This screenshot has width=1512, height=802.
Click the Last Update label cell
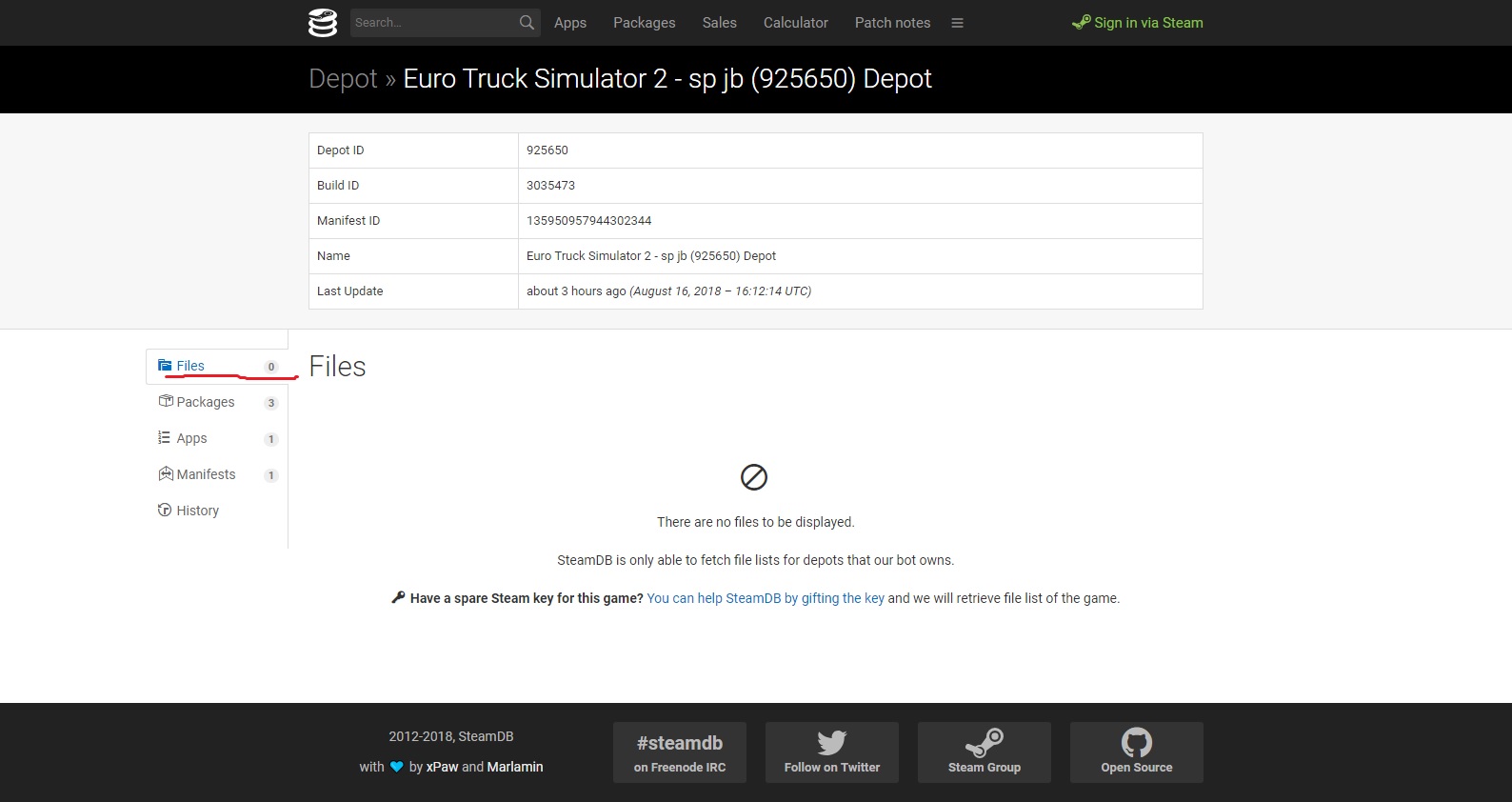(414, 291)
